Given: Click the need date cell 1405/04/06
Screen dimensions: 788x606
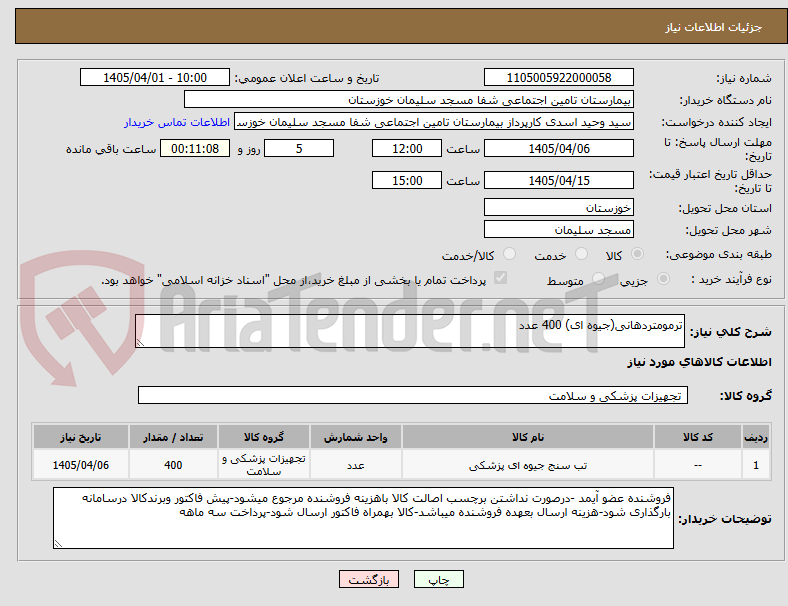Looking at the screenshot, I should point(80,465).
